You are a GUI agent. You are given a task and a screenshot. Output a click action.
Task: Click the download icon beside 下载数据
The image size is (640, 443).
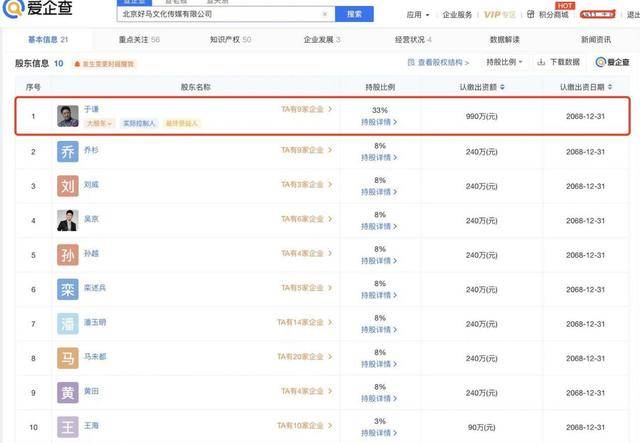[541, 62]
